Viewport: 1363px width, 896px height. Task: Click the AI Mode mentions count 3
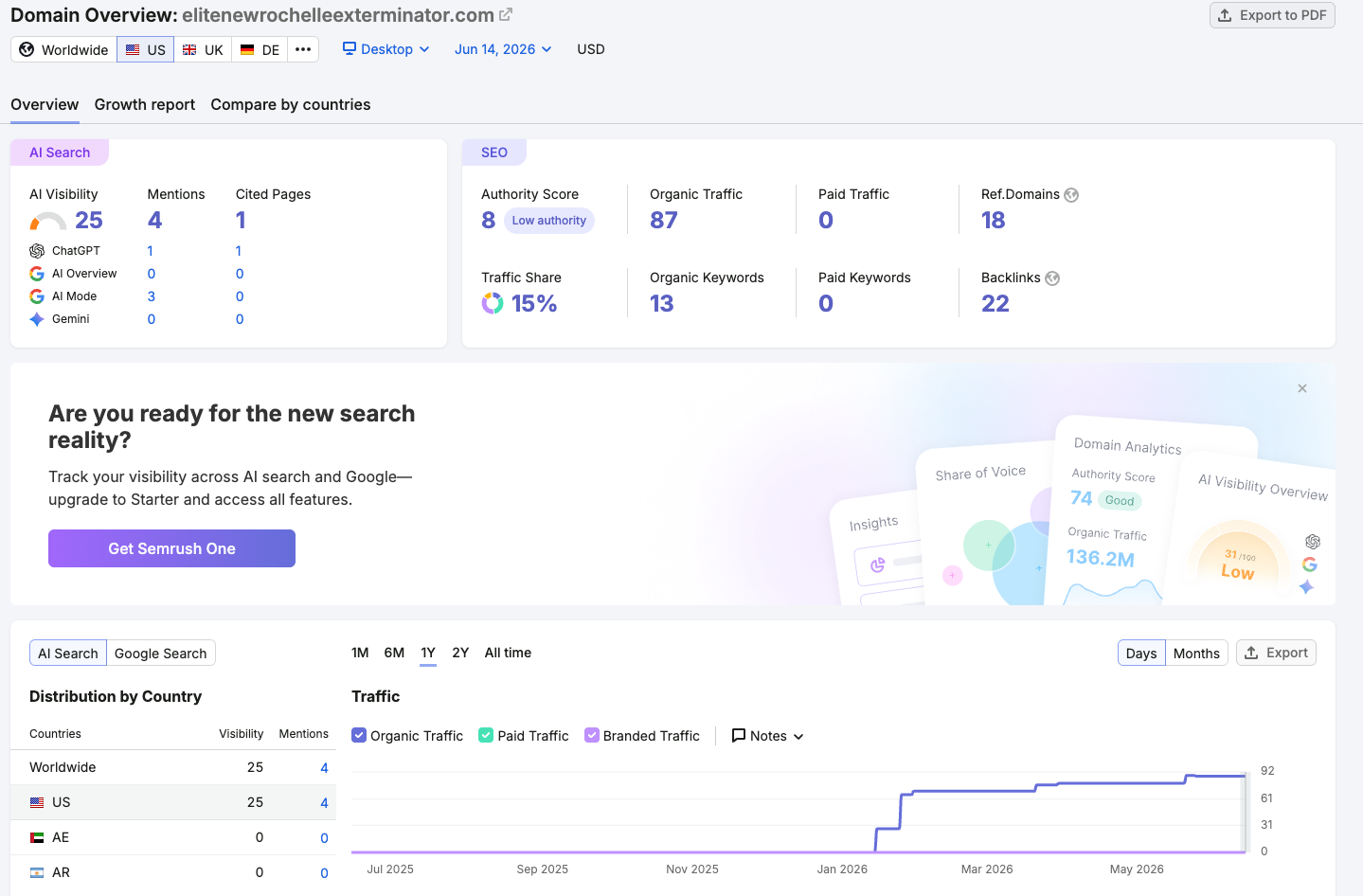click(152, 296)
